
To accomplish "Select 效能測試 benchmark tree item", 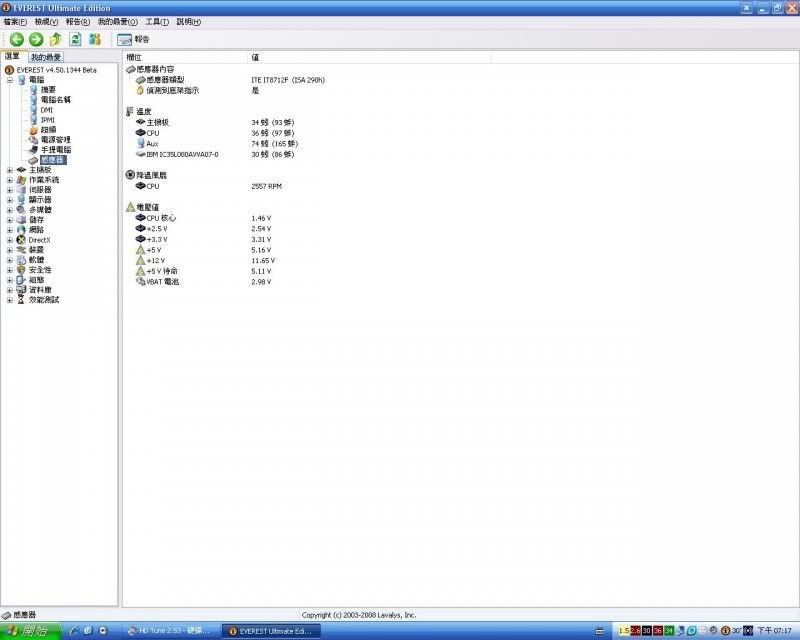I will coord(43,300).
